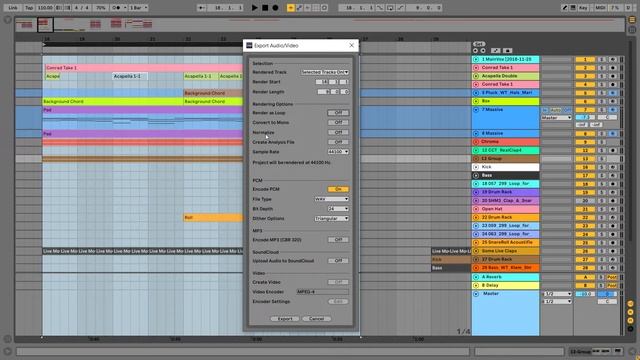The height and width of the screenshot is (360, 640).
Task: Click the Master volume value field
Action: click(585, 294)
